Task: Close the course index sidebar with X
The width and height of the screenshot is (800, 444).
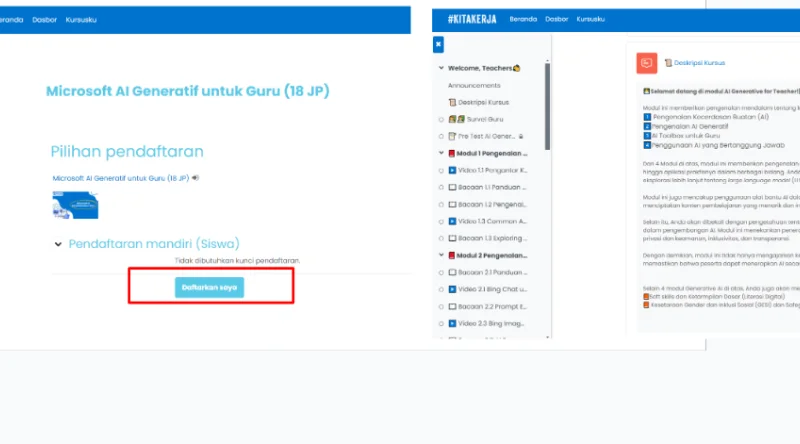Action: click(x=438, y=44)
